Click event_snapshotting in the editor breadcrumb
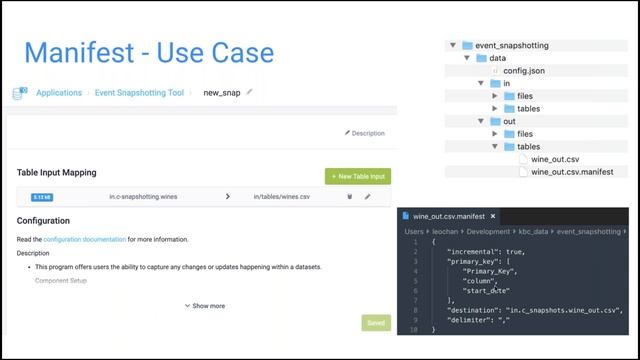640x360 pixels. tap(589, 231)
